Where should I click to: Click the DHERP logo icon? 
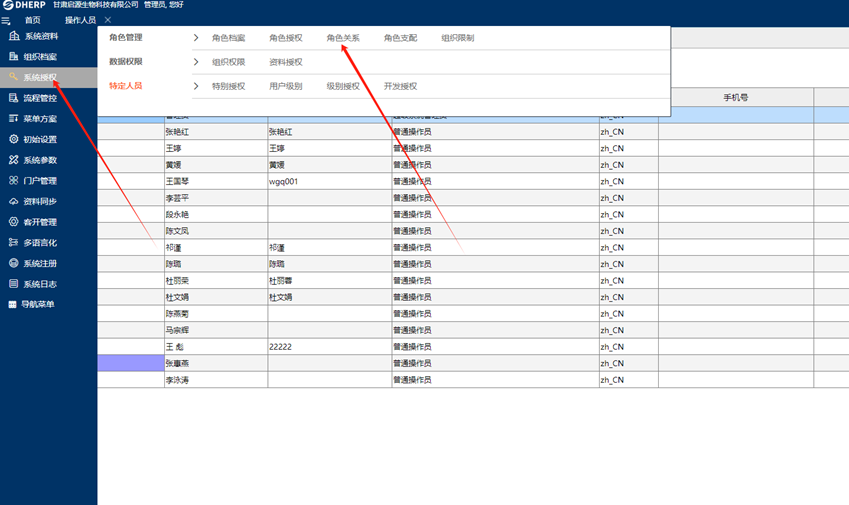8,5
